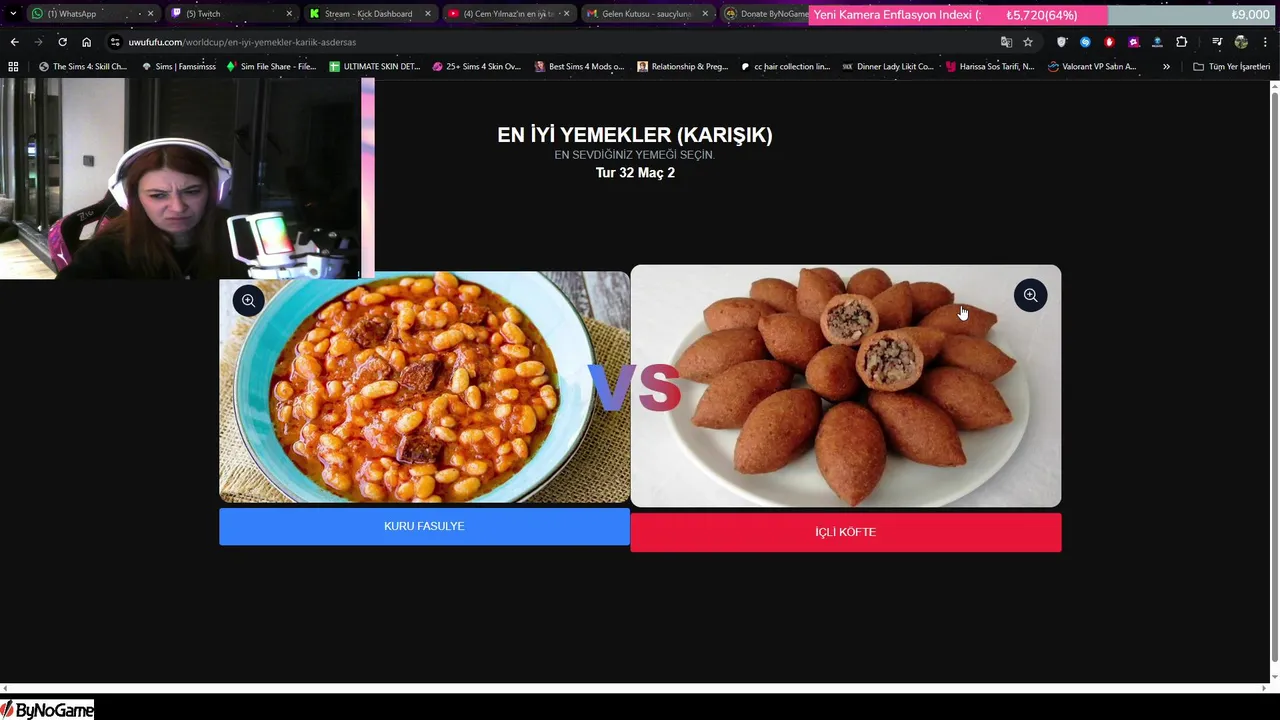Vote for İçli Köfte red button
This screenshot has width=1280, height=720.
click(x=845, y=532)
